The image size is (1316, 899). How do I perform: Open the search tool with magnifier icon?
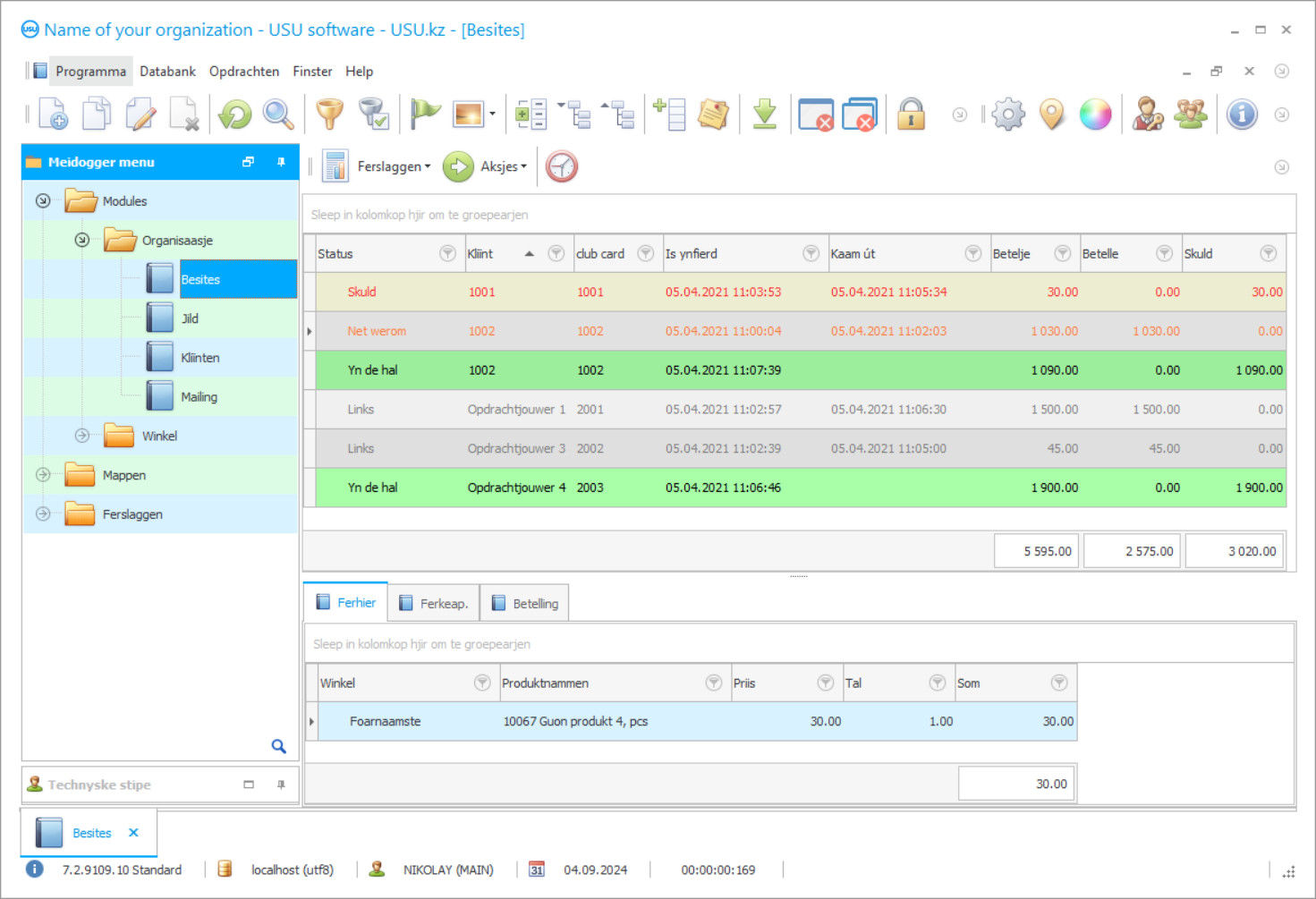(278, 114)
